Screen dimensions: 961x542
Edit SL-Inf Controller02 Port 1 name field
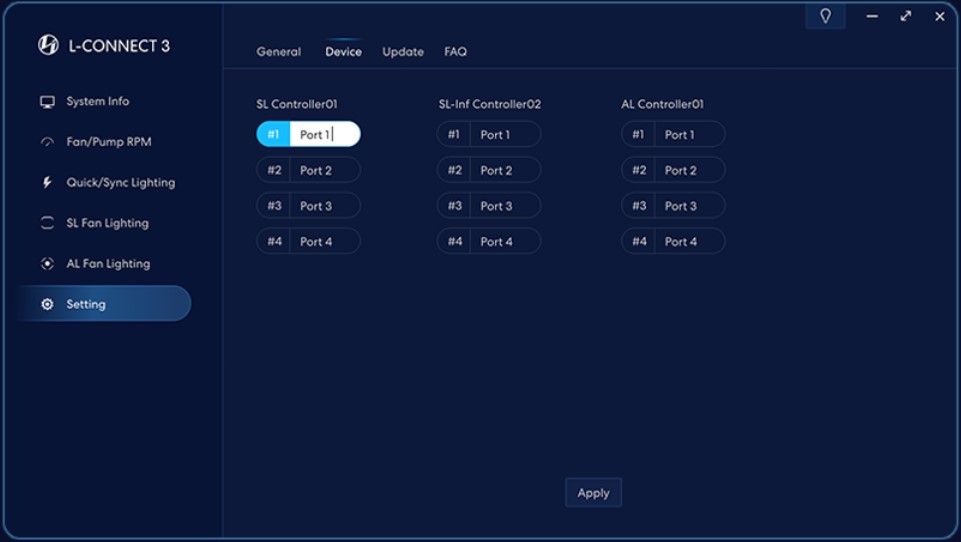505,134
